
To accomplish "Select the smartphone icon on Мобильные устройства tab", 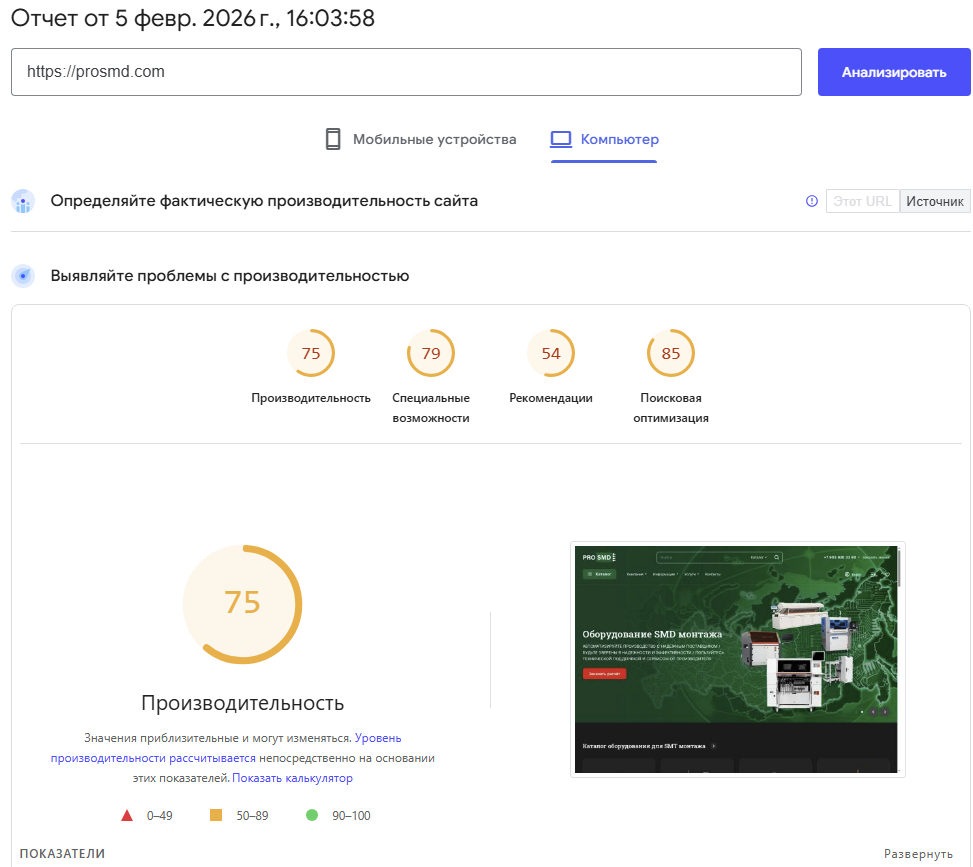I will coord(333,139).
